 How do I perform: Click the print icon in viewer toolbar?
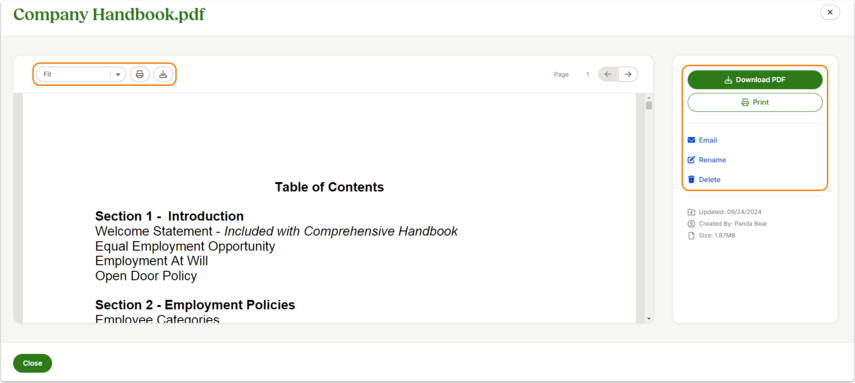pyautogui.click(x=140, y=74)
